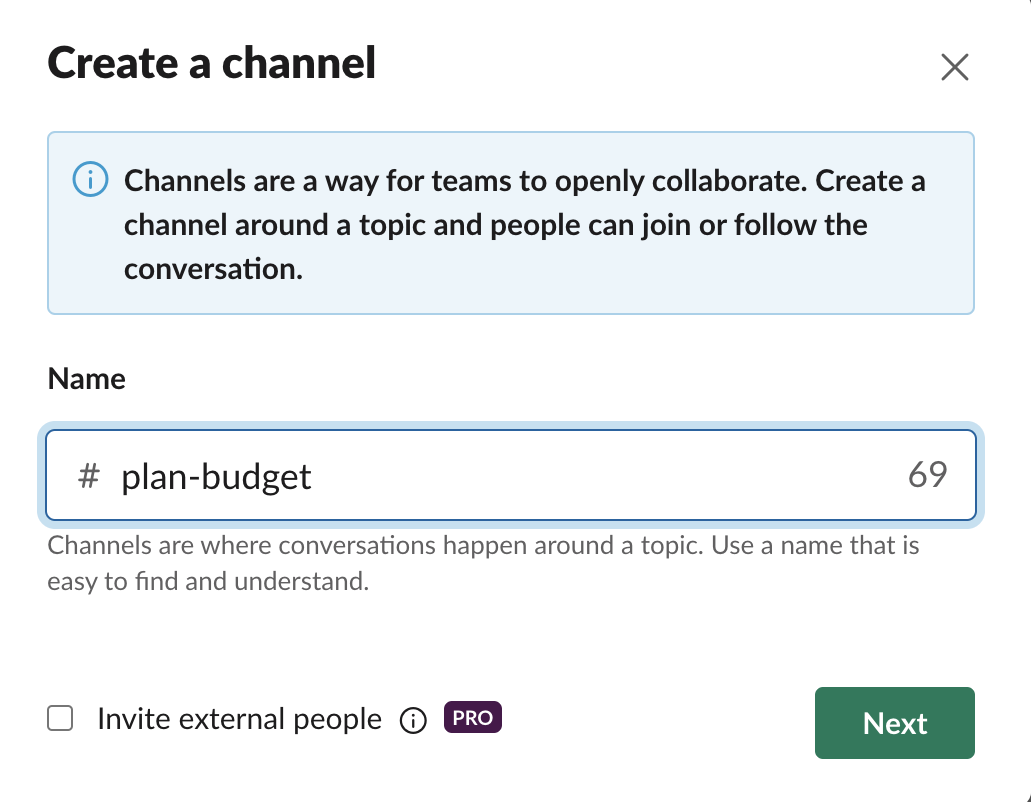The height and width of the screenshot is (802, 1031).
Task: Click the word 'people' in invite label
Action: pyautogui.click(x=337, y=721)
